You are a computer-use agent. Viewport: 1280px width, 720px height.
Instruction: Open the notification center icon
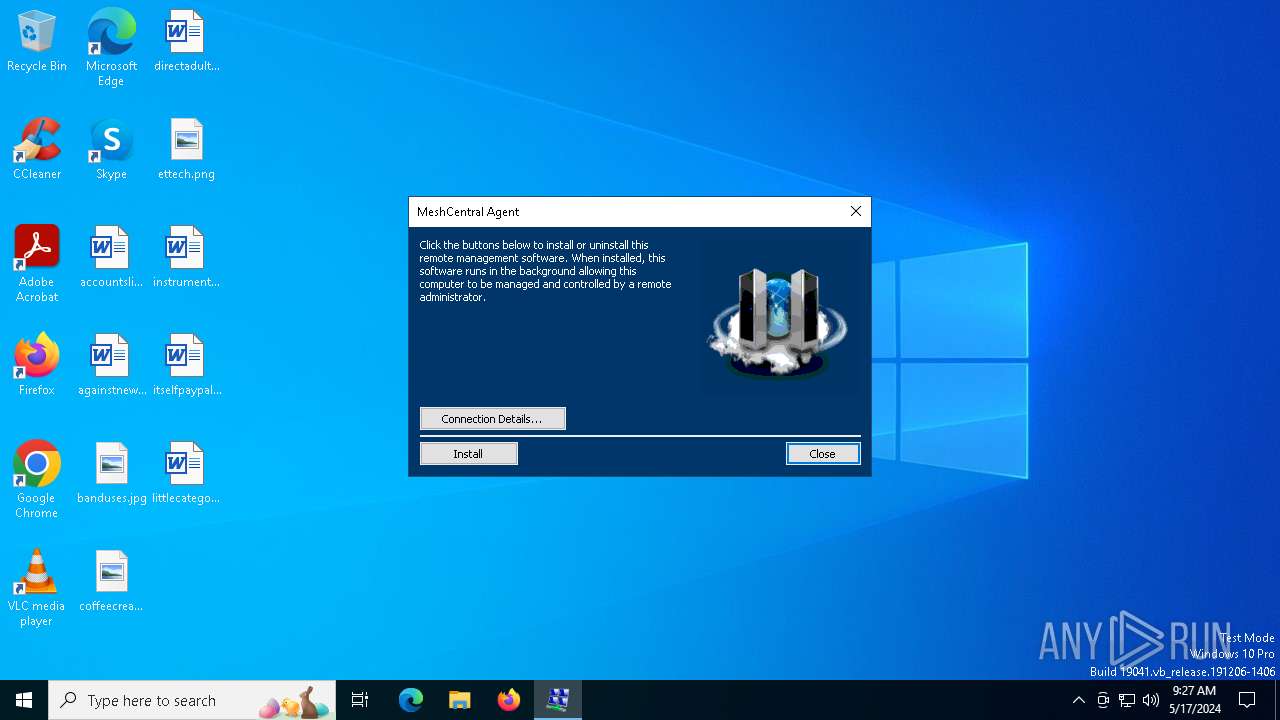[1247, 700]
